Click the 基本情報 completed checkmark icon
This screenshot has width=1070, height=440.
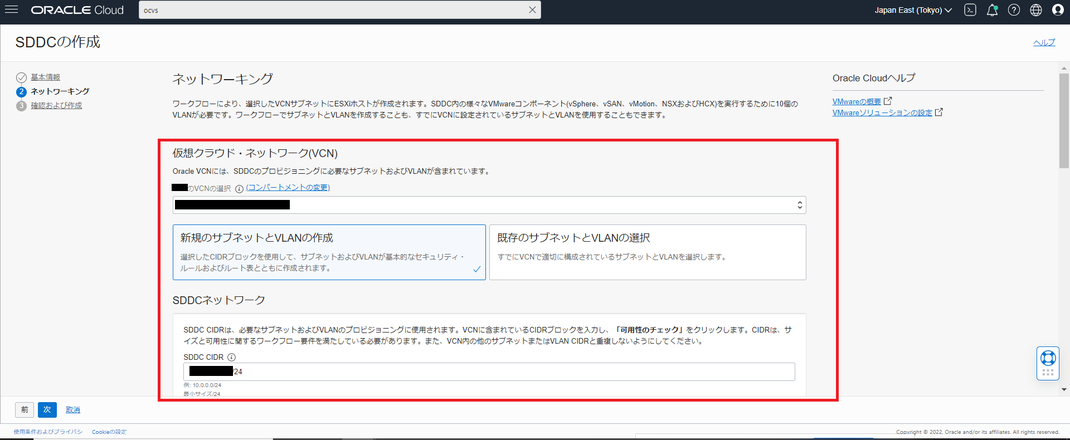(x=21, y=77)
